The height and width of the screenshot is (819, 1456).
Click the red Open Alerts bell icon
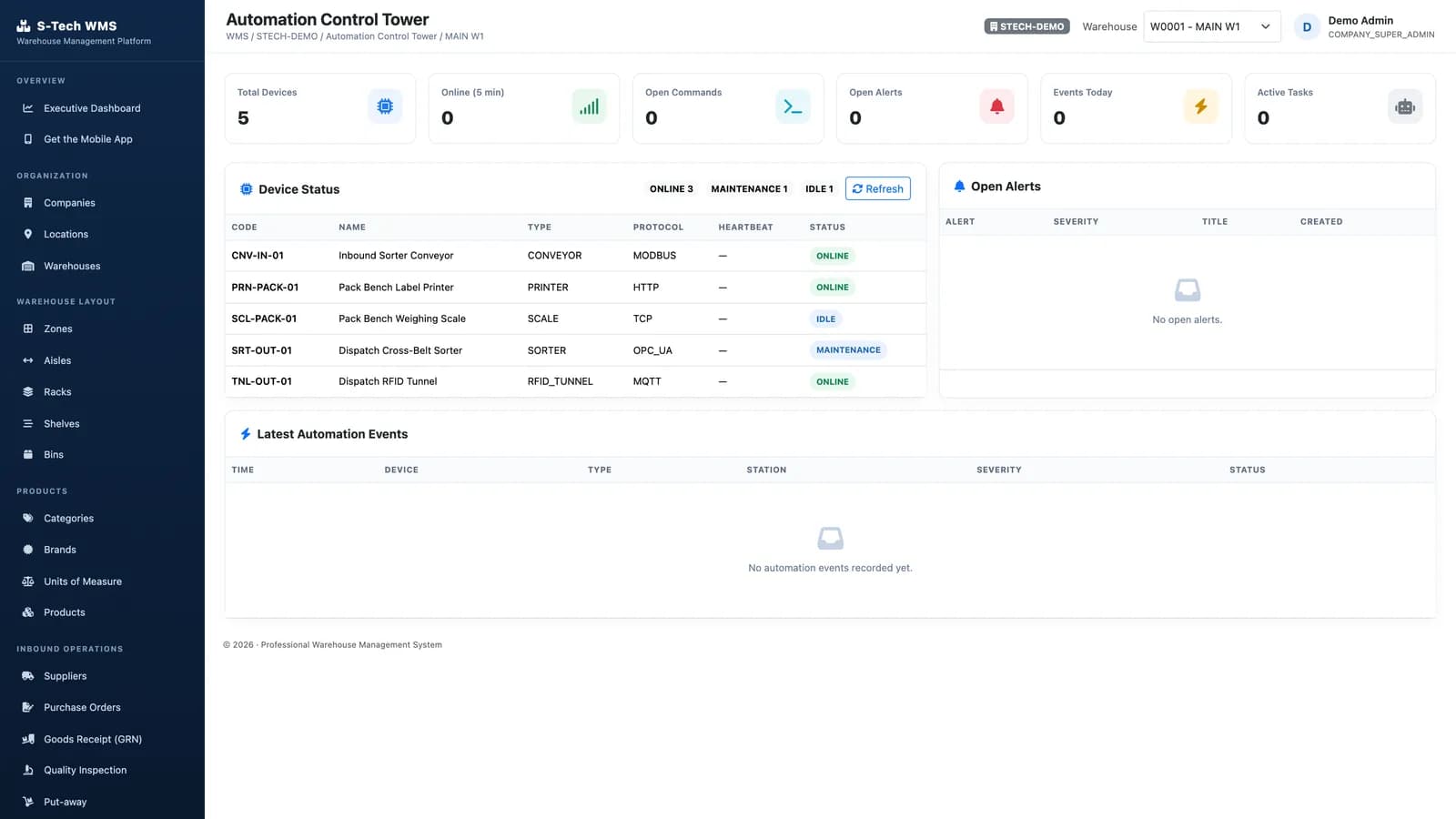996,106
